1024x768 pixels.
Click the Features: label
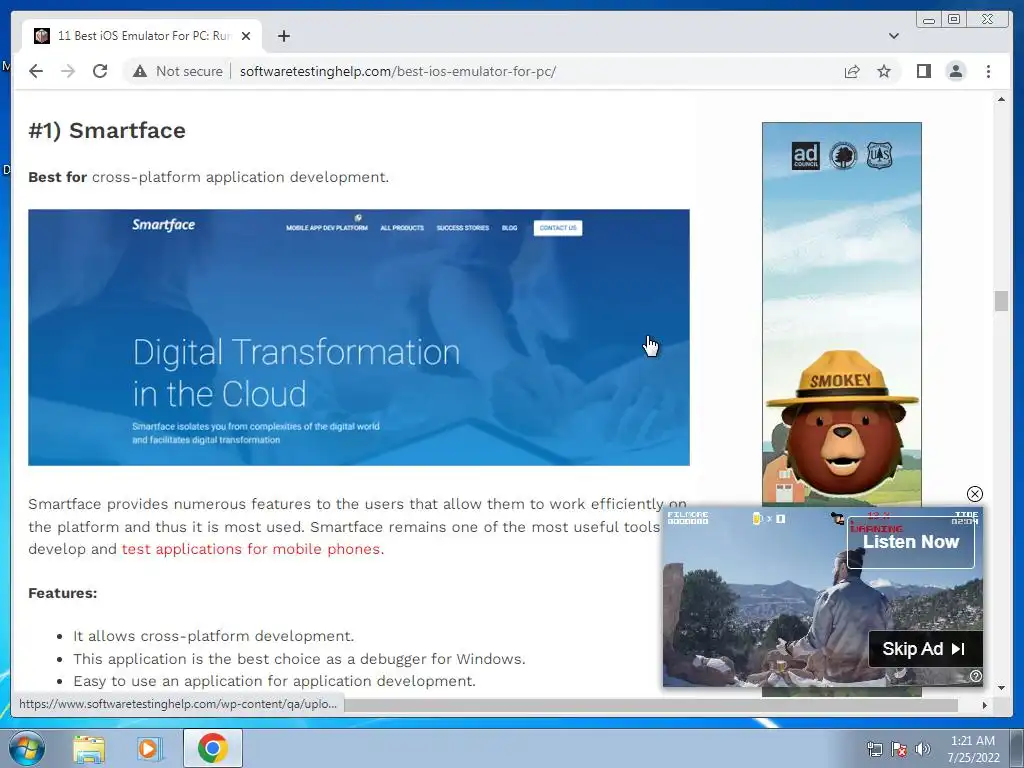pos(63,593)
